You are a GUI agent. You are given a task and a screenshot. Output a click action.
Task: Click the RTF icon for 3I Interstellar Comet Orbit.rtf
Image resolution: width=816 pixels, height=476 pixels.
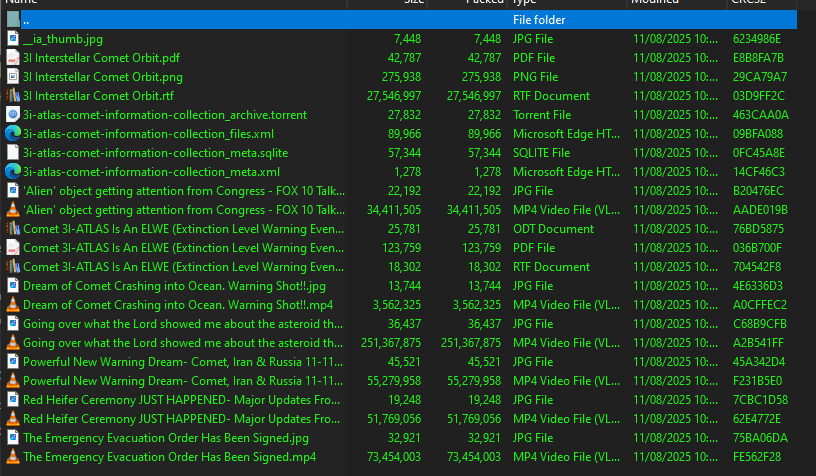[x=13, y=96]
